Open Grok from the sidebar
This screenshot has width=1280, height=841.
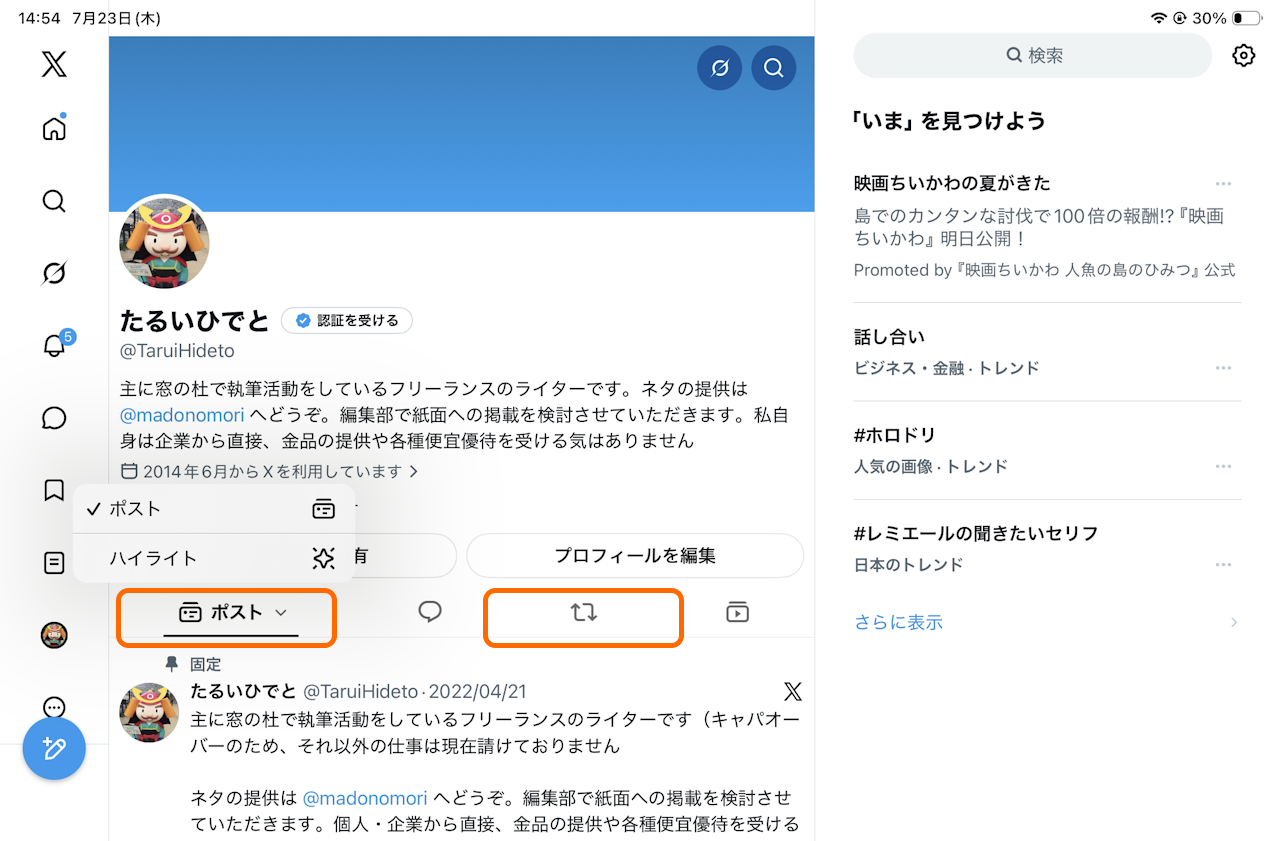(x=54, y=273)
